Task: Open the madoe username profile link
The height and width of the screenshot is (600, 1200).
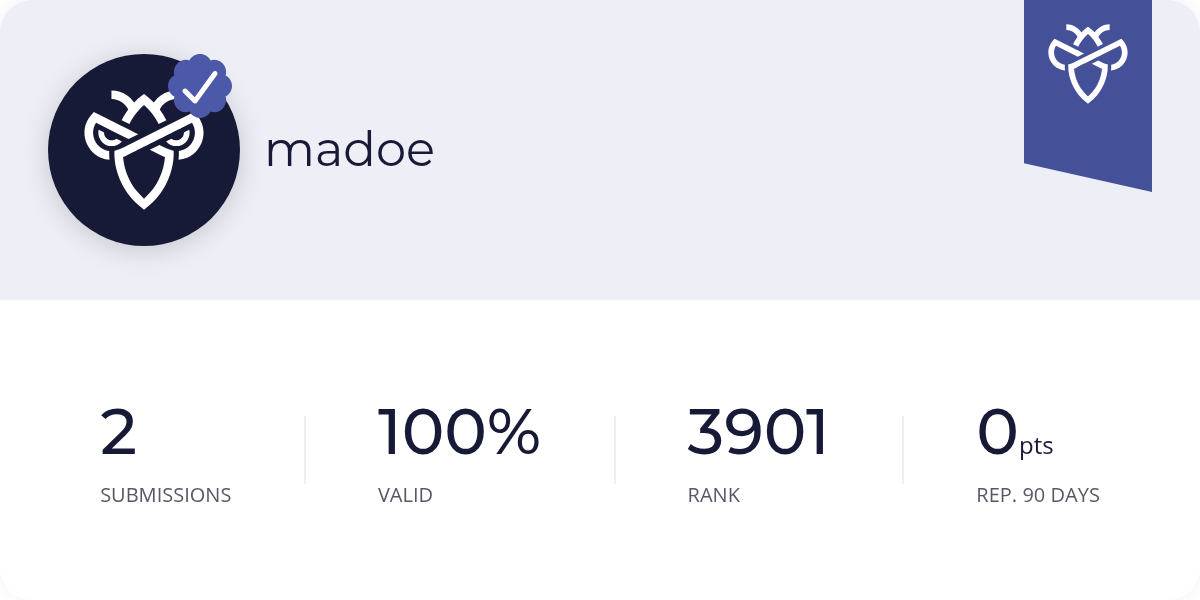Action: (x=349, y=151)
